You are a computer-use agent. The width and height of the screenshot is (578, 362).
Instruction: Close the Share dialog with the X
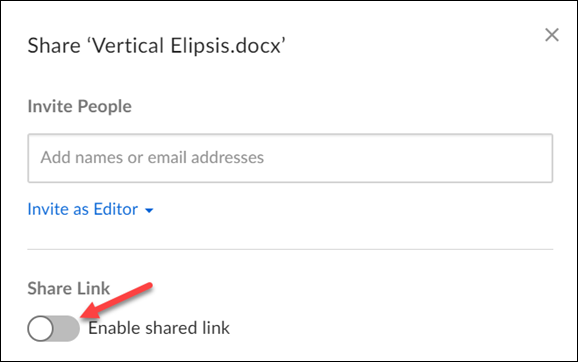point(552,35)
